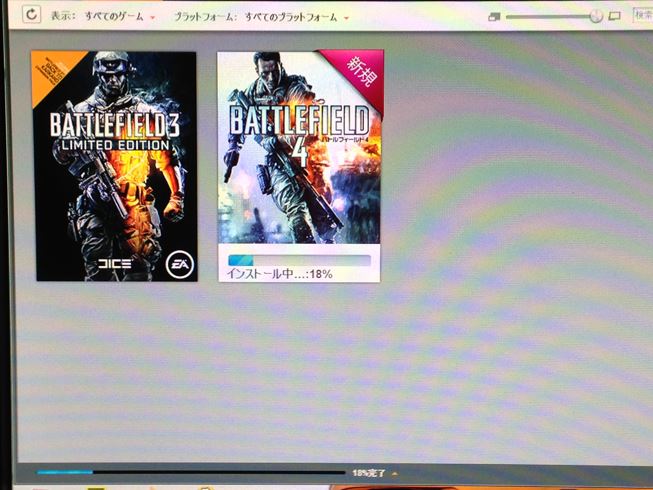The image size is (653, 490).
Task: Click the large thumbnails size icon
Action: point(615,16)
